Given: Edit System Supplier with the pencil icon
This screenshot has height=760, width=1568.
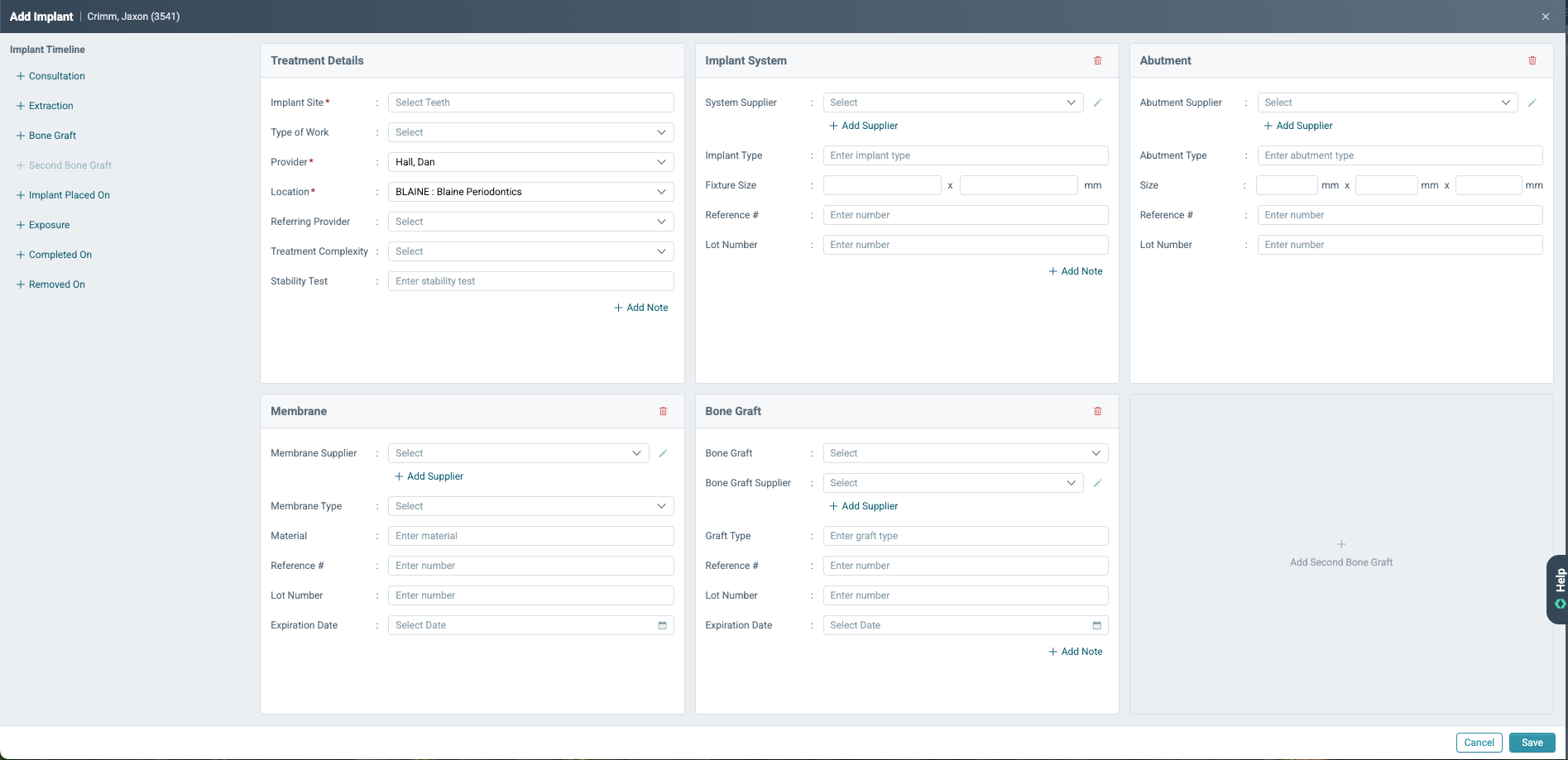Looking at the screenshot, I should click(1098, 103).
